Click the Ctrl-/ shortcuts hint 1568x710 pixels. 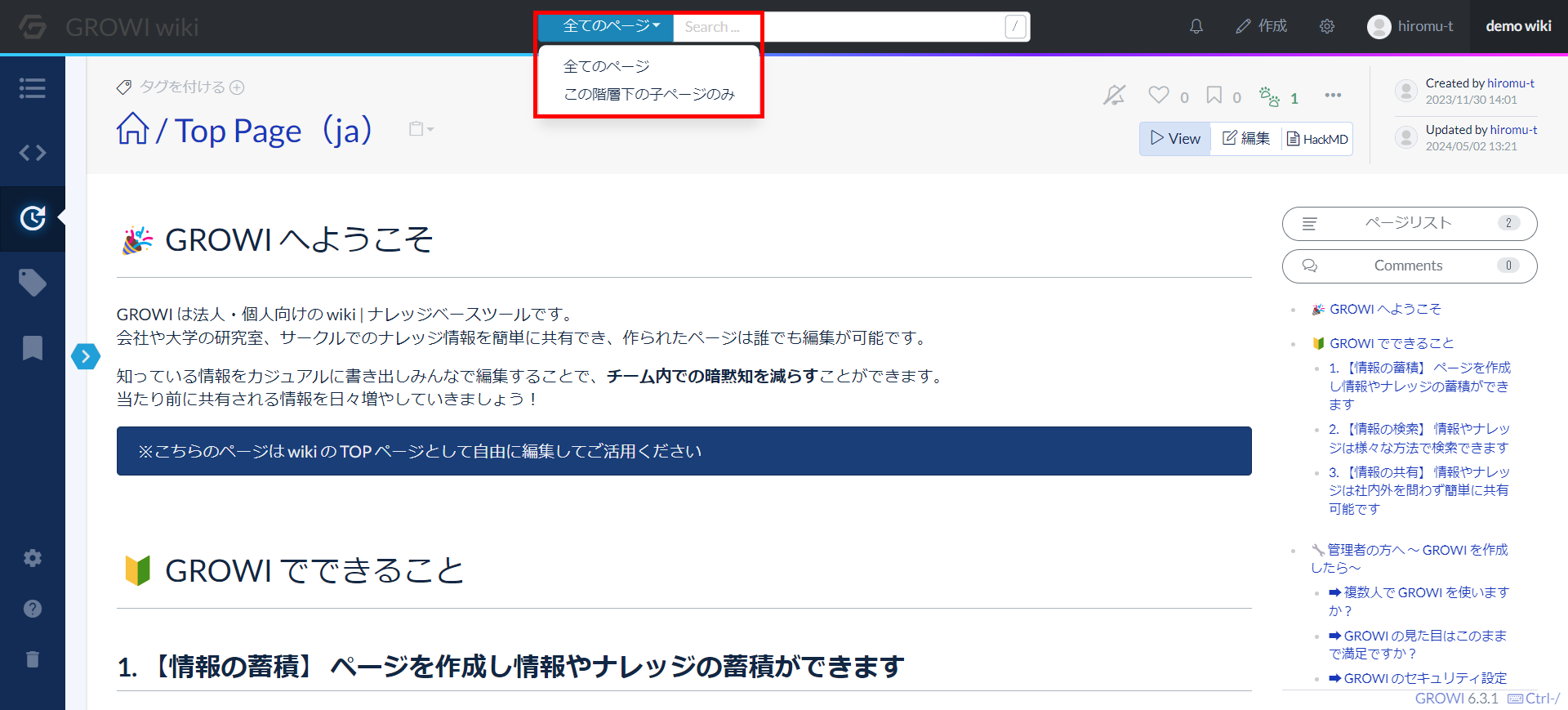(x=1534, y=699)
